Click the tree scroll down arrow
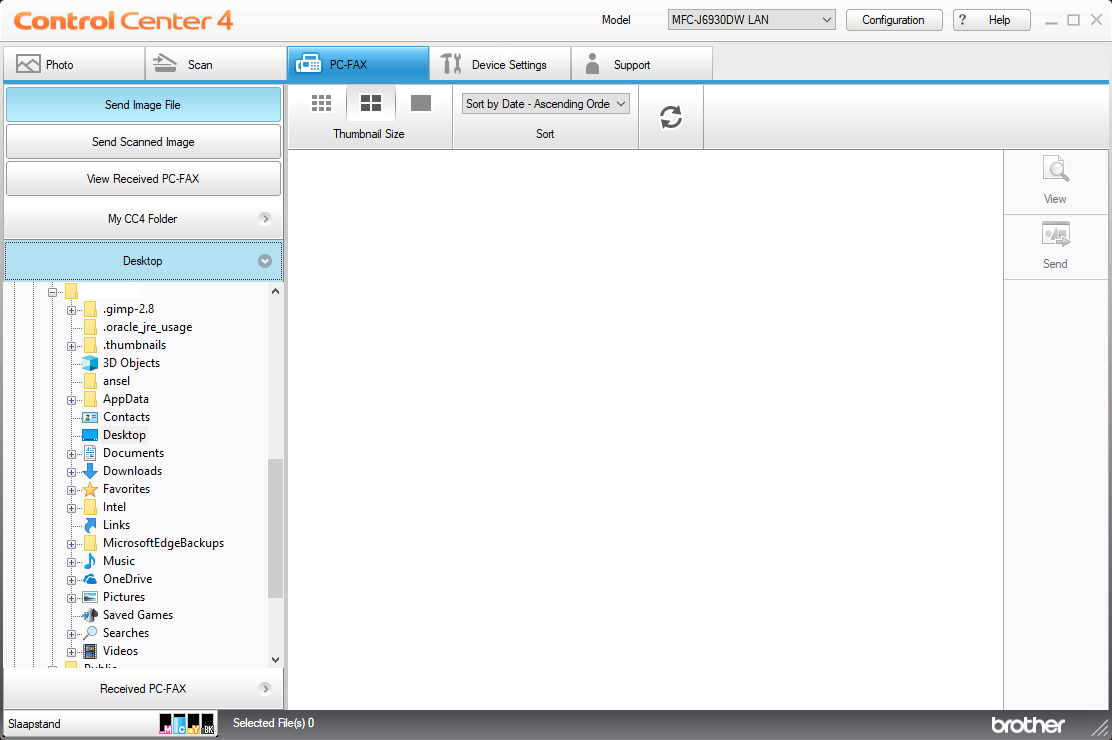This screenshot has width=1112, height=740. 275,660
